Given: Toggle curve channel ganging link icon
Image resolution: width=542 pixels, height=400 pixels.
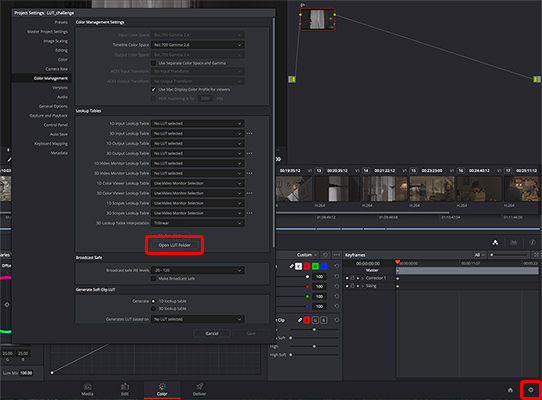Looking at the screenshot, I should tap(291, 266).
